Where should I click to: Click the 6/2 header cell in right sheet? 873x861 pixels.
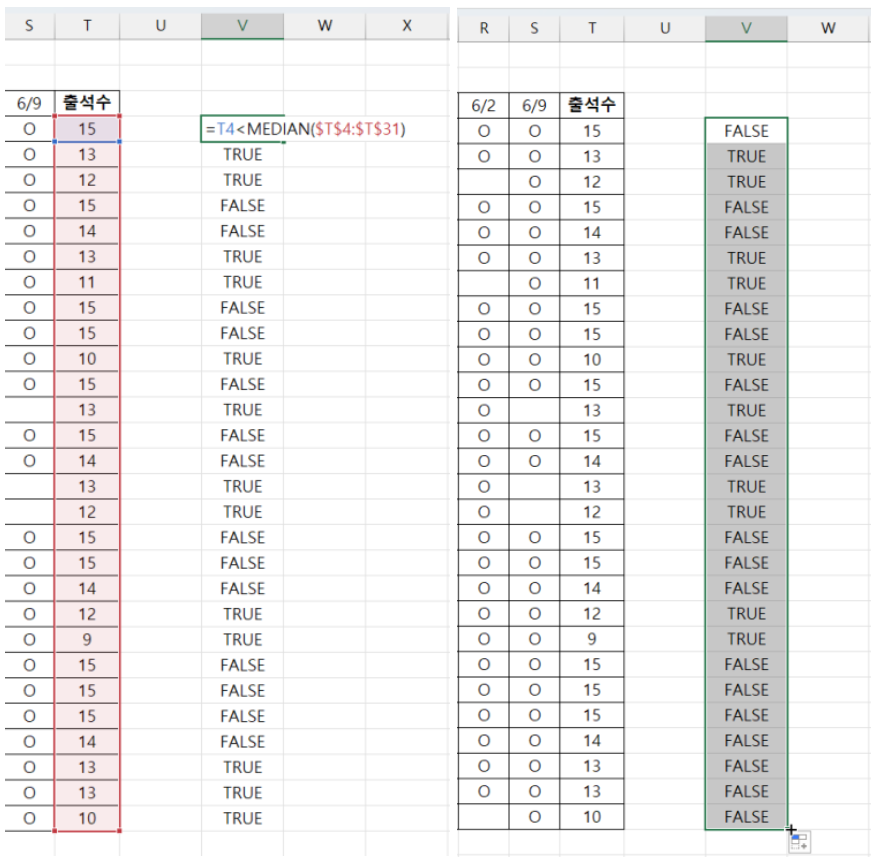point(483,105)
